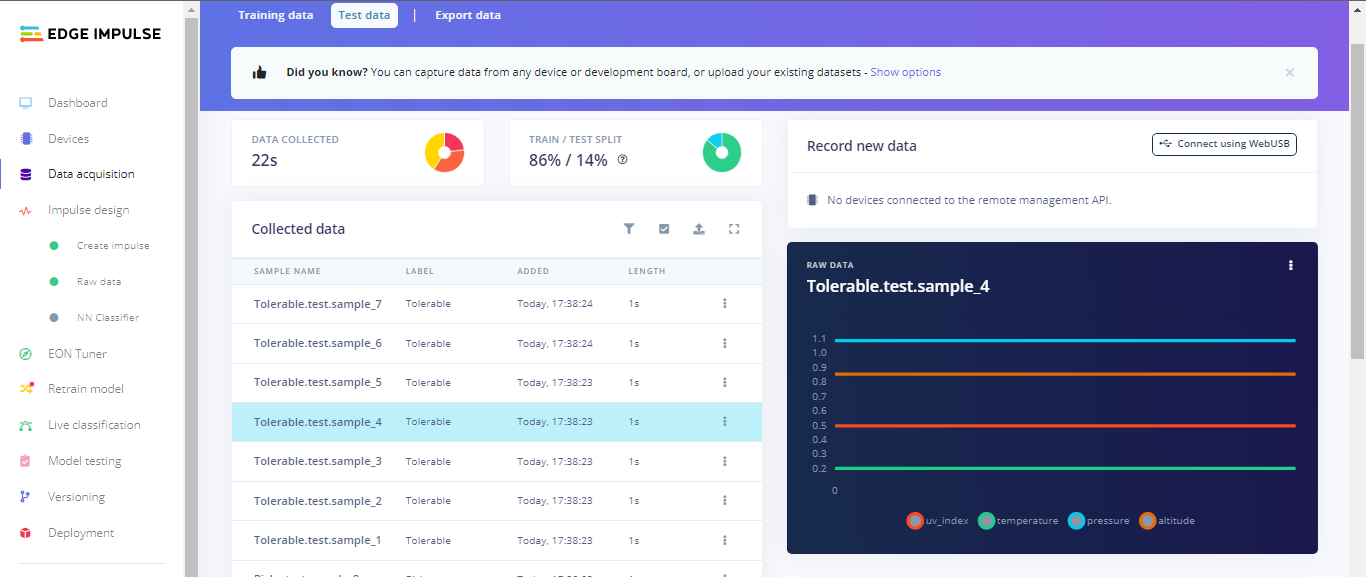Open options menu for Tolerable.test.sample_6
This screenshot has height=577, width=1366.
tap(725, 343)
